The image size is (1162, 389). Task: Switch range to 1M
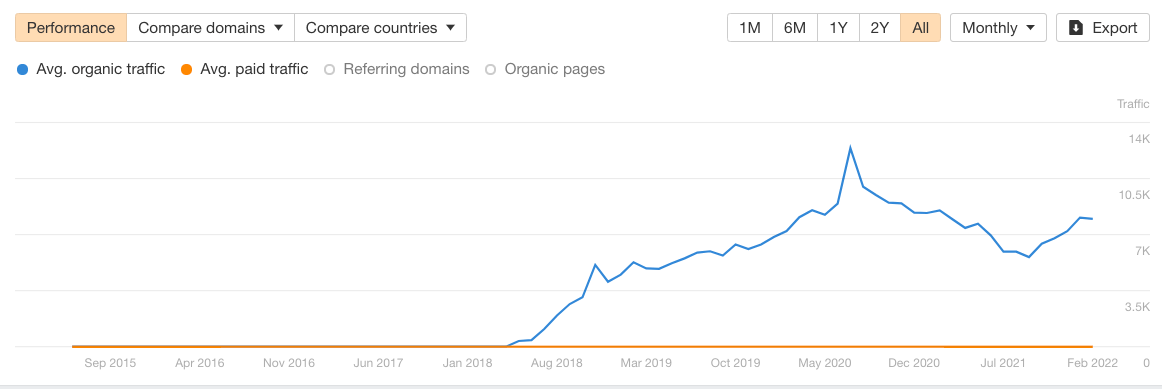coord(750,28)
